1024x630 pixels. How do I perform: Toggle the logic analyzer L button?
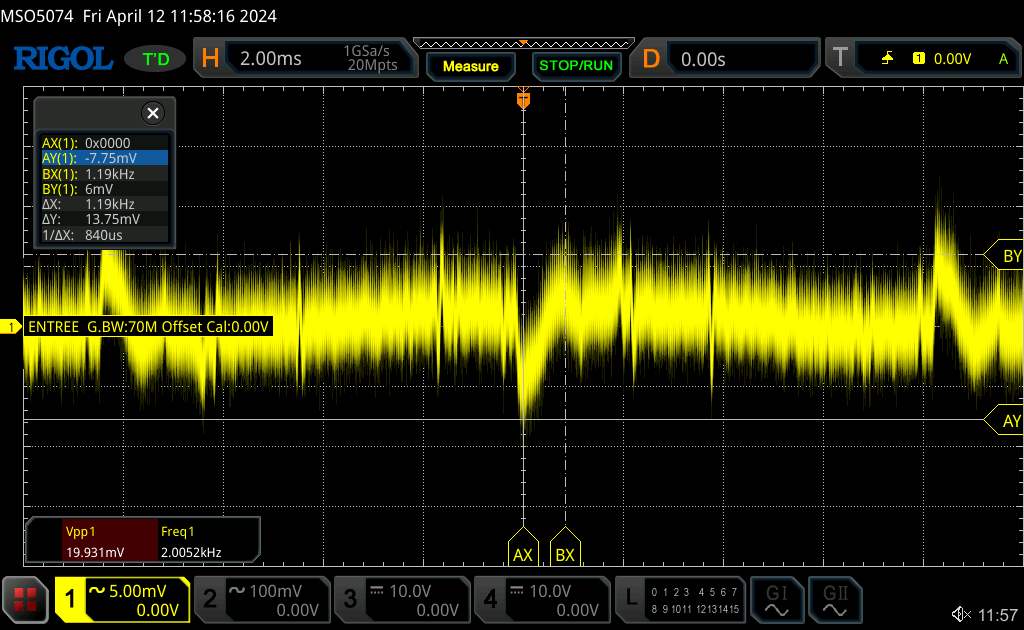(x=630, y=599)
